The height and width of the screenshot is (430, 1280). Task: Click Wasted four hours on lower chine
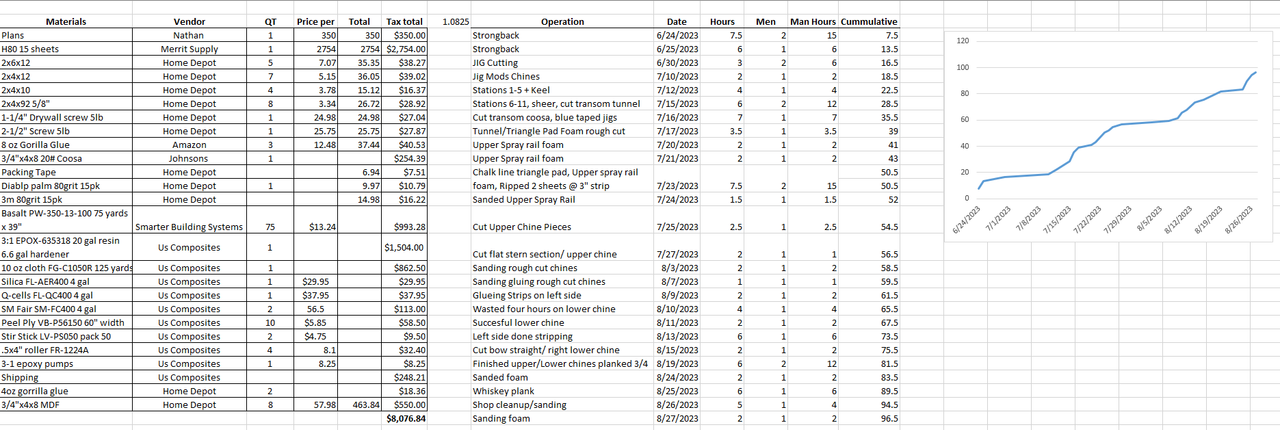563,310
